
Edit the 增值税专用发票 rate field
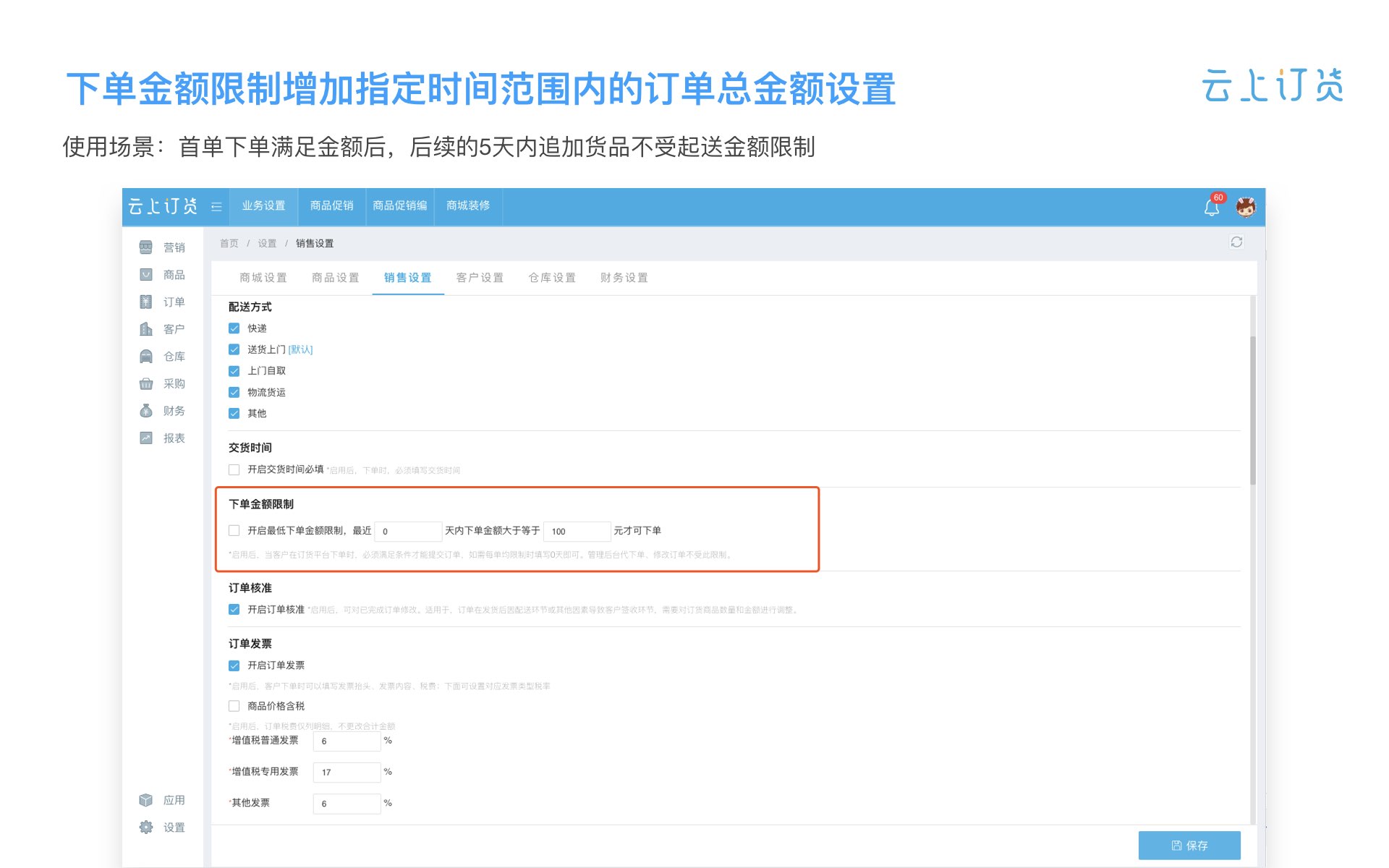pos(347,773)
